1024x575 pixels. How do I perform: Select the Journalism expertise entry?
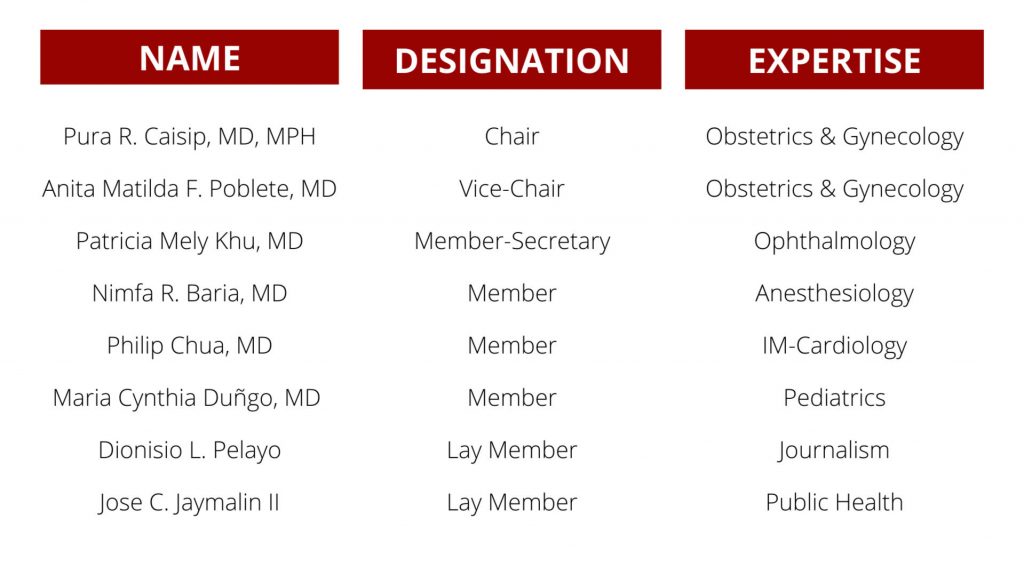(x=834, y=450)
